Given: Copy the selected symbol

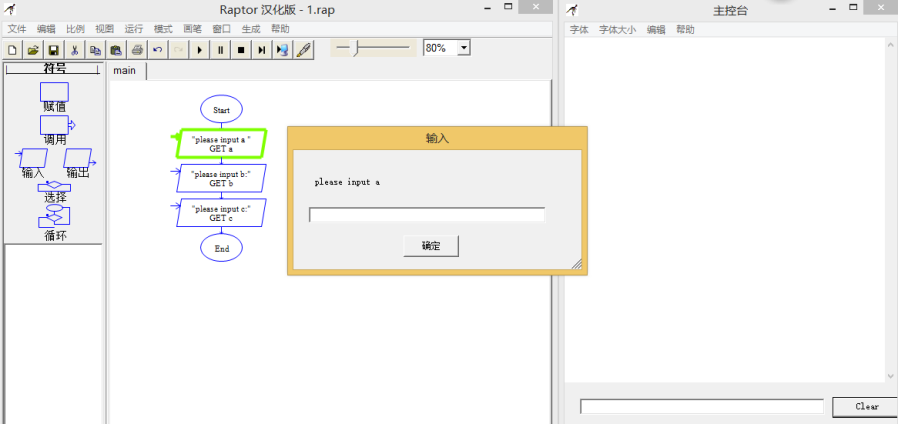Looking at the screenshot, I should click(x=95, y=50).
